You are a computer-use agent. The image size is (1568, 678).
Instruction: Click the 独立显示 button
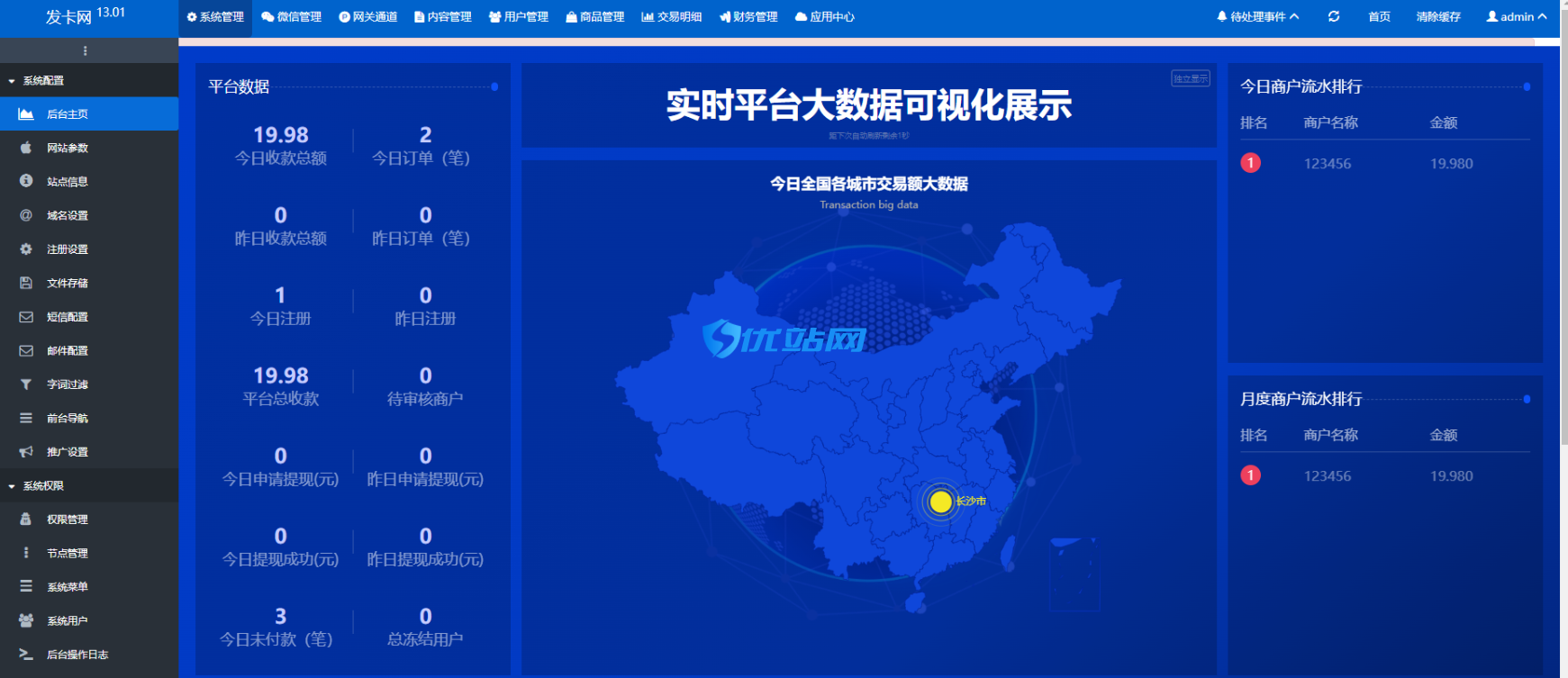tap(1191, 78)
